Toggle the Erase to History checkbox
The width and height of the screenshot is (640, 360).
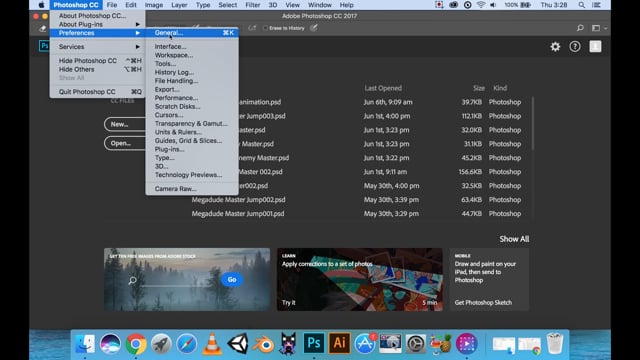(x=265, y=28)
